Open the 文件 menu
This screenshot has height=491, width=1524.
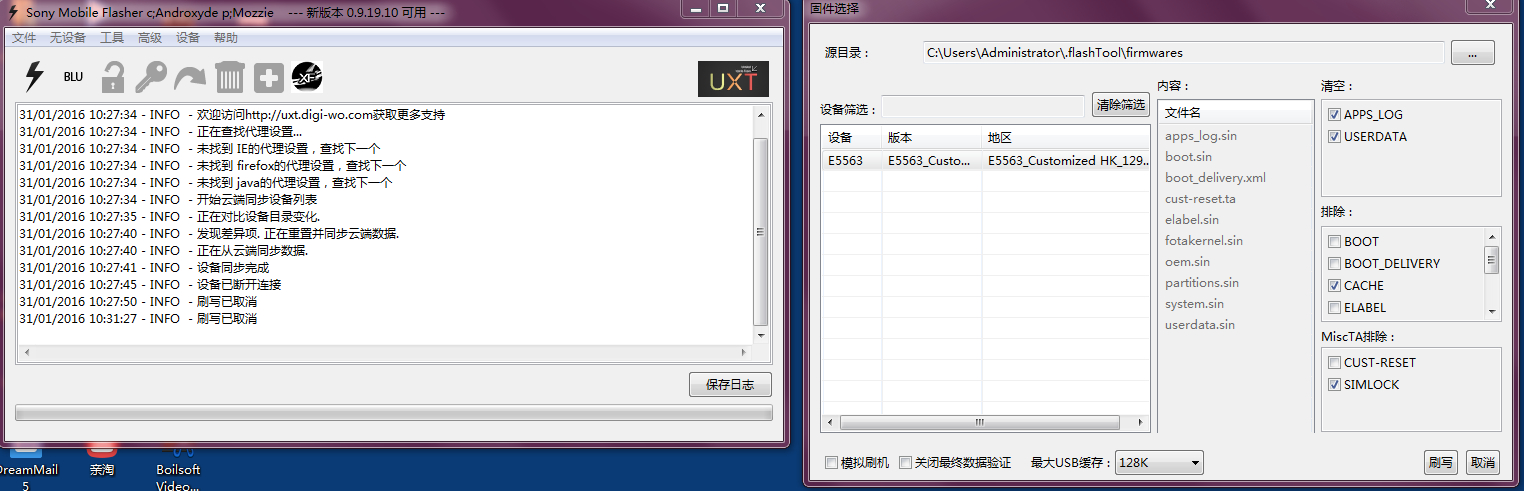pos(24,38)
